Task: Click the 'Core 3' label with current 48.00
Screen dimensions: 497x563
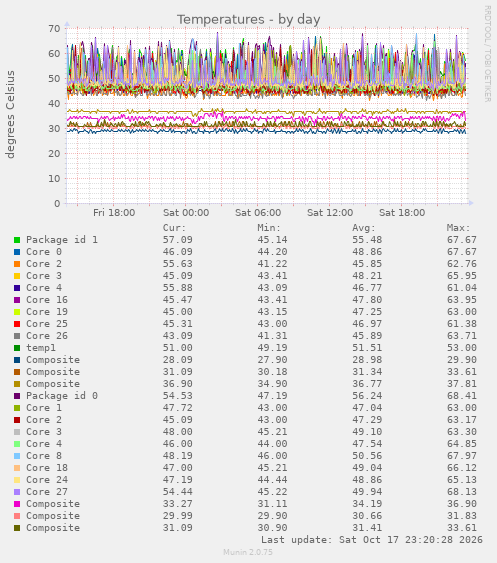Action: click(x=44, y=432)
